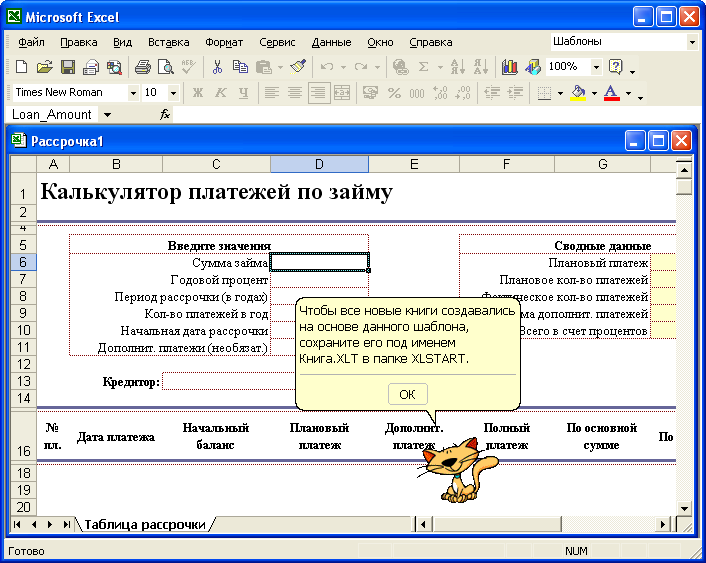This screenshot has height=563, width=706.
Task: Open the Font Color palette arrow
Action: tap(629, 93)
